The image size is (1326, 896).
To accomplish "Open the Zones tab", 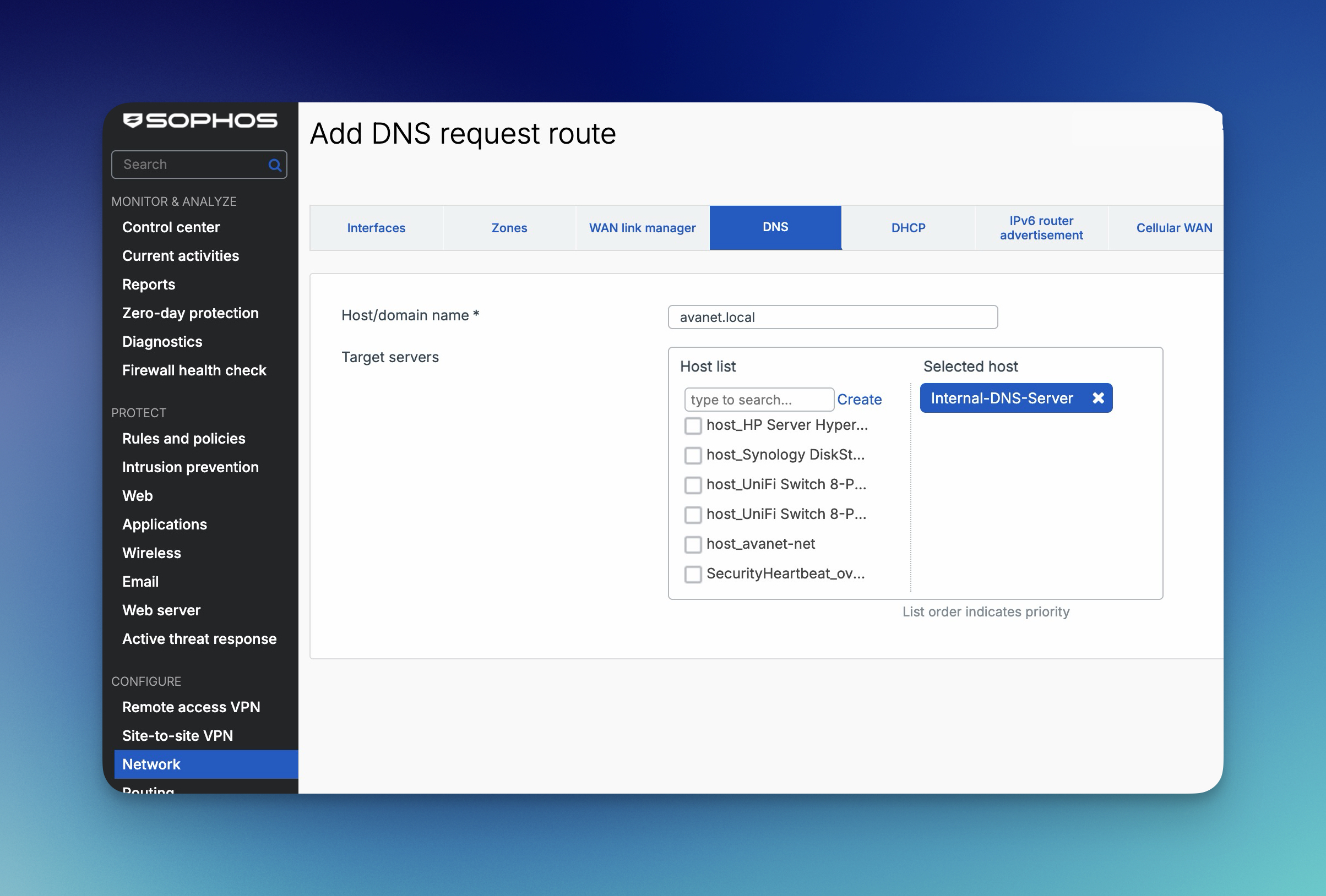I will (x=509, y=227).
